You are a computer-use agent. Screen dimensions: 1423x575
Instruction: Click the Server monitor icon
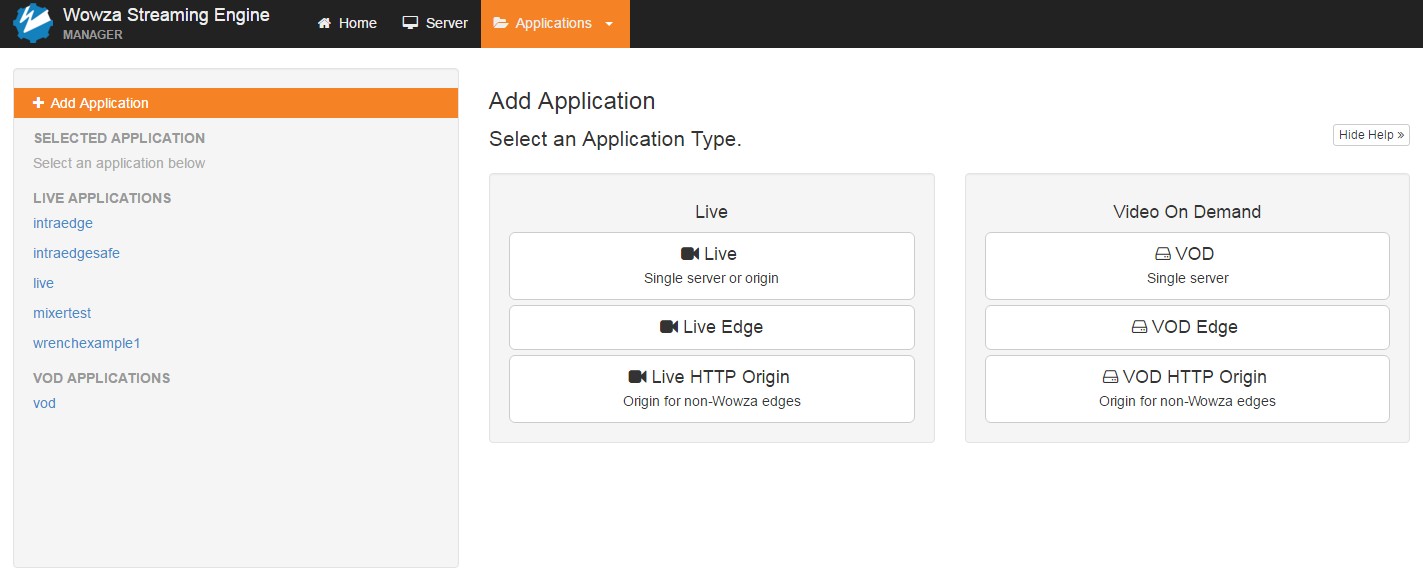(410, 23)
